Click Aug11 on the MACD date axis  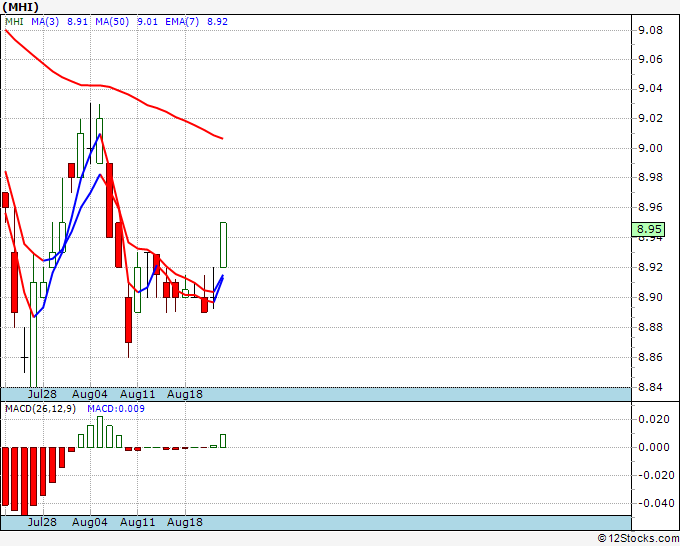pyautogui.click(x=137, y=522)
